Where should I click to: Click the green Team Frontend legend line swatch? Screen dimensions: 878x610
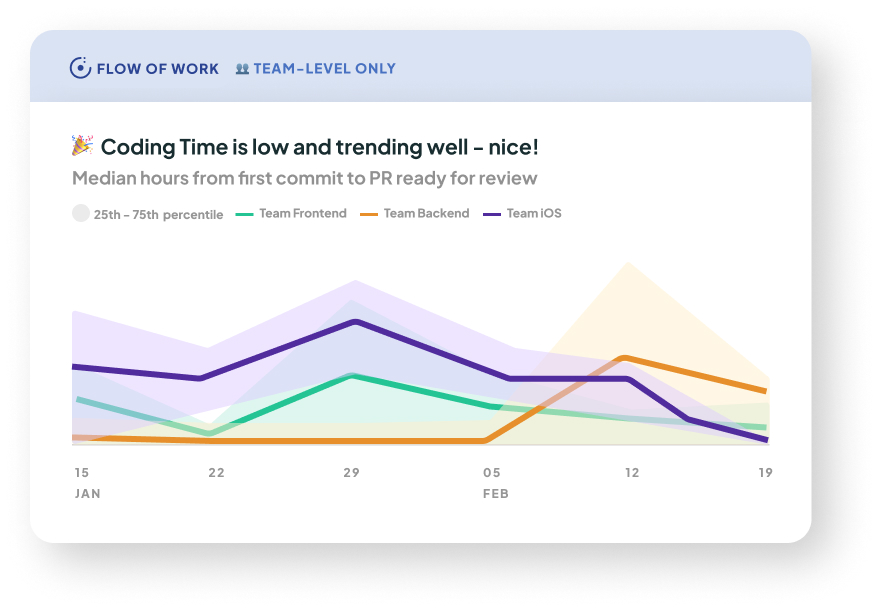(x=244, y=214)
